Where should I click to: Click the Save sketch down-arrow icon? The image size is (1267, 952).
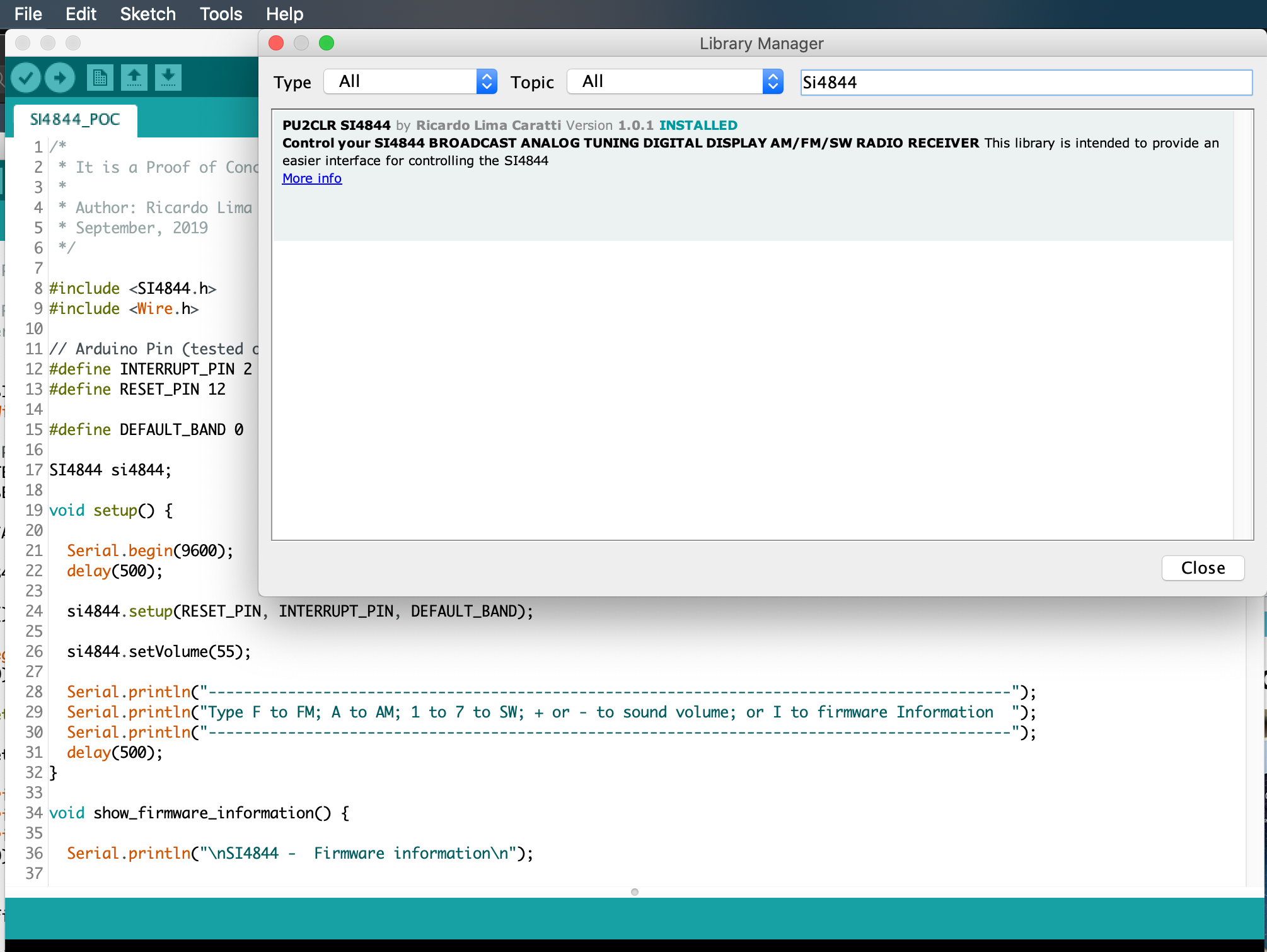168,78
